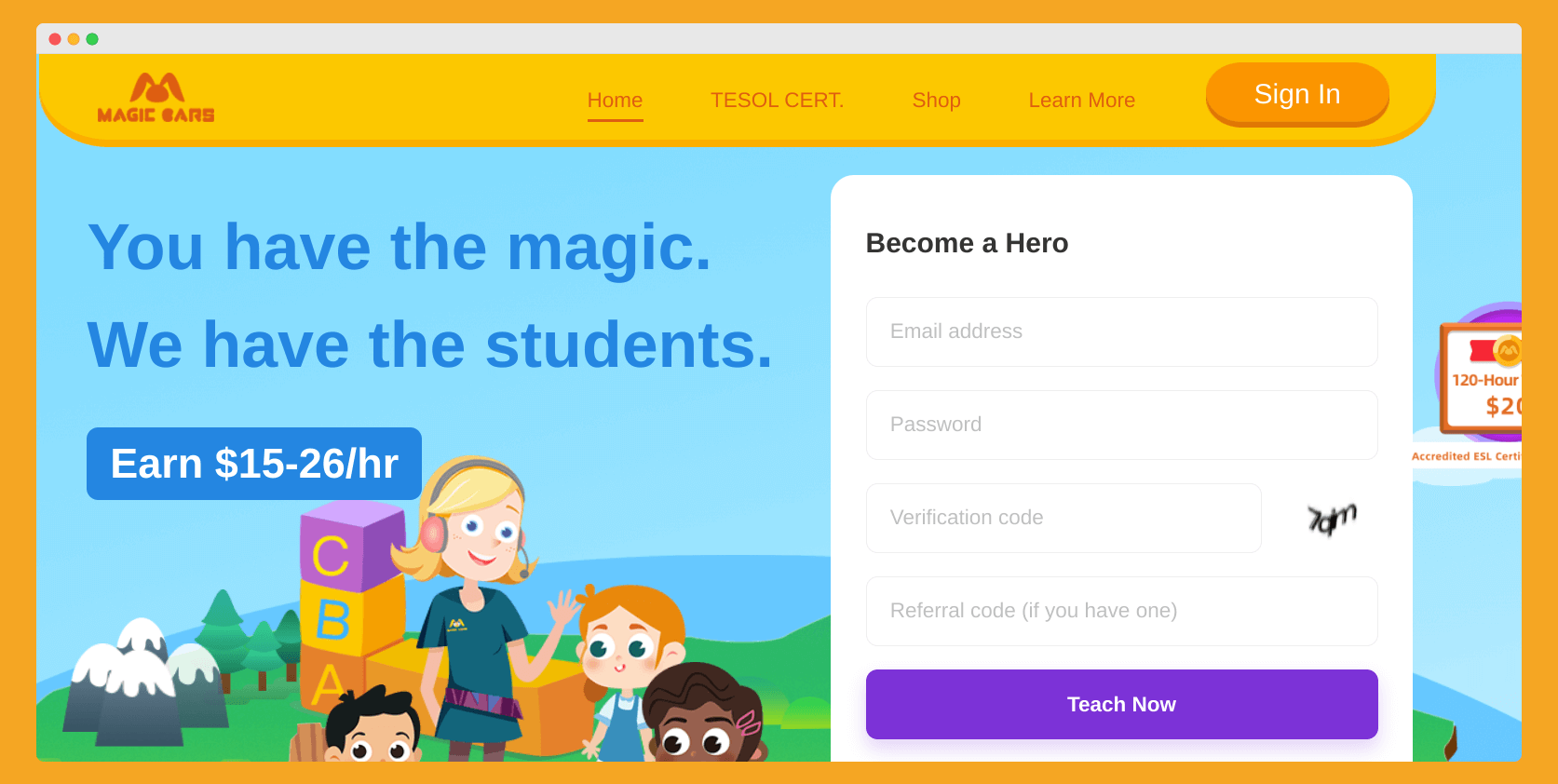Open the Learn More link

tap(1081, 100)
